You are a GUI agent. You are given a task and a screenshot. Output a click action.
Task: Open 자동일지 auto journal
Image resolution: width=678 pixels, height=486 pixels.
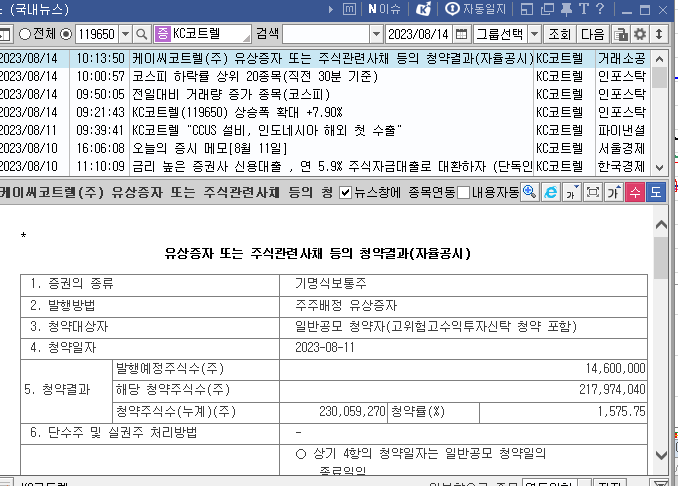[476, 9]
